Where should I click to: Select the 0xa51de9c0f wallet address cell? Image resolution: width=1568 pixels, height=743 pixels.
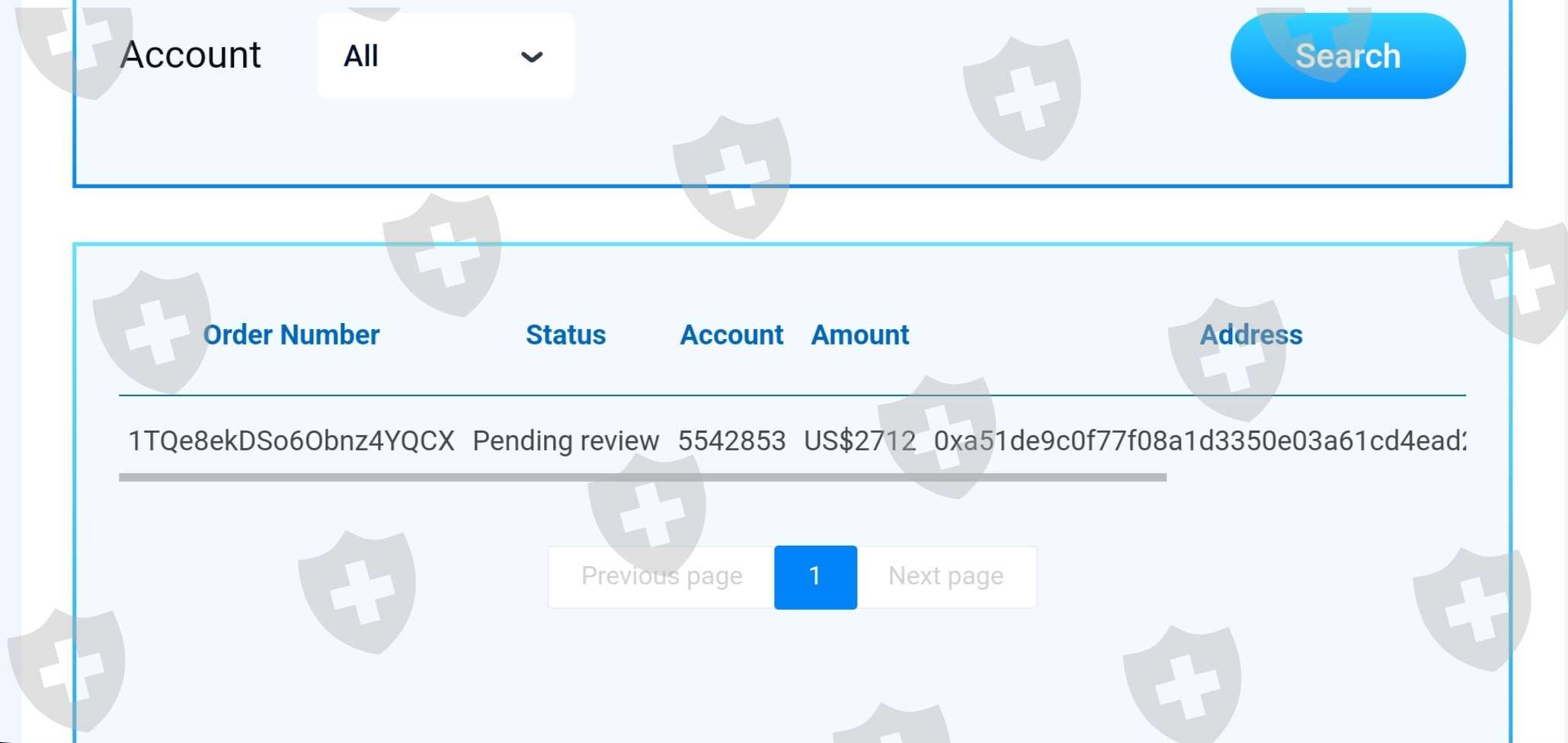pos(1199,440)
